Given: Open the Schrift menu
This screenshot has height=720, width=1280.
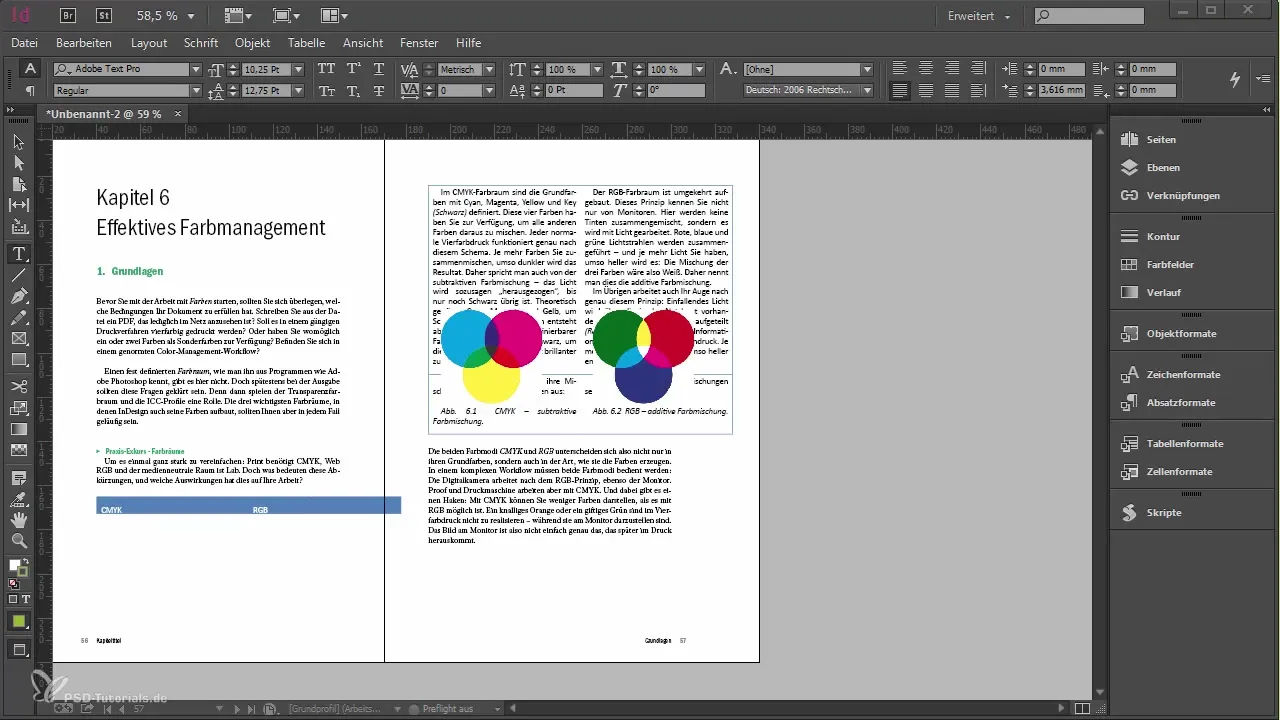Looking at the screenshot, I should click(x=201, y=44).
